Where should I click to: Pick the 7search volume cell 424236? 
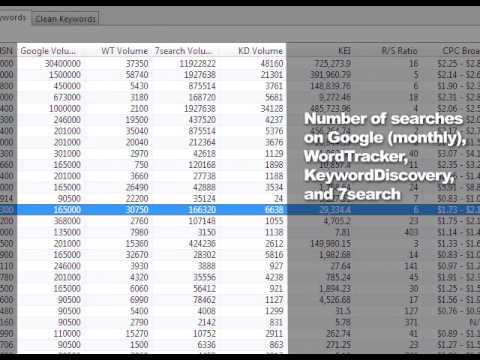click(202, 244)
